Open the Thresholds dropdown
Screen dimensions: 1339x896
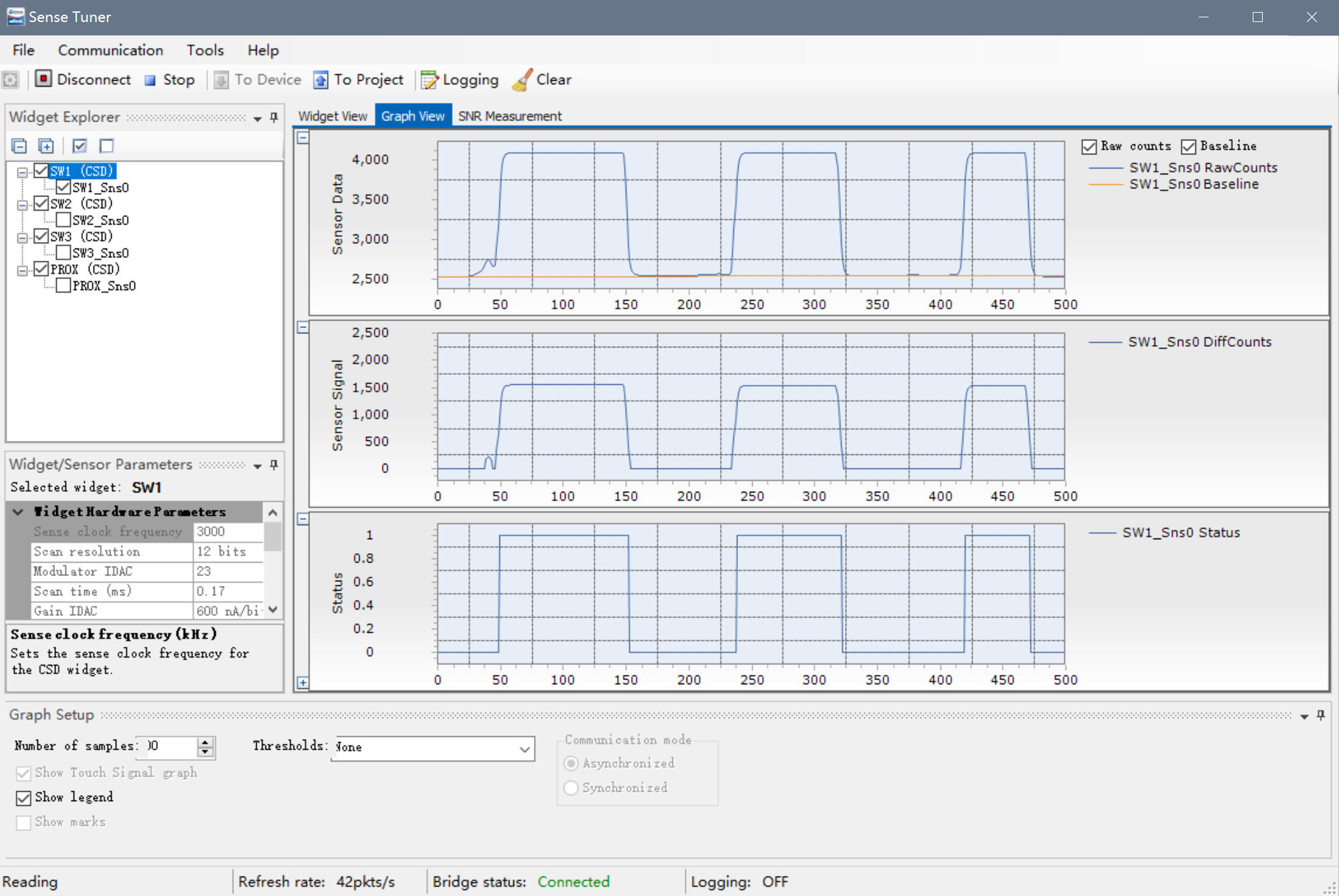tap(525, 749)
